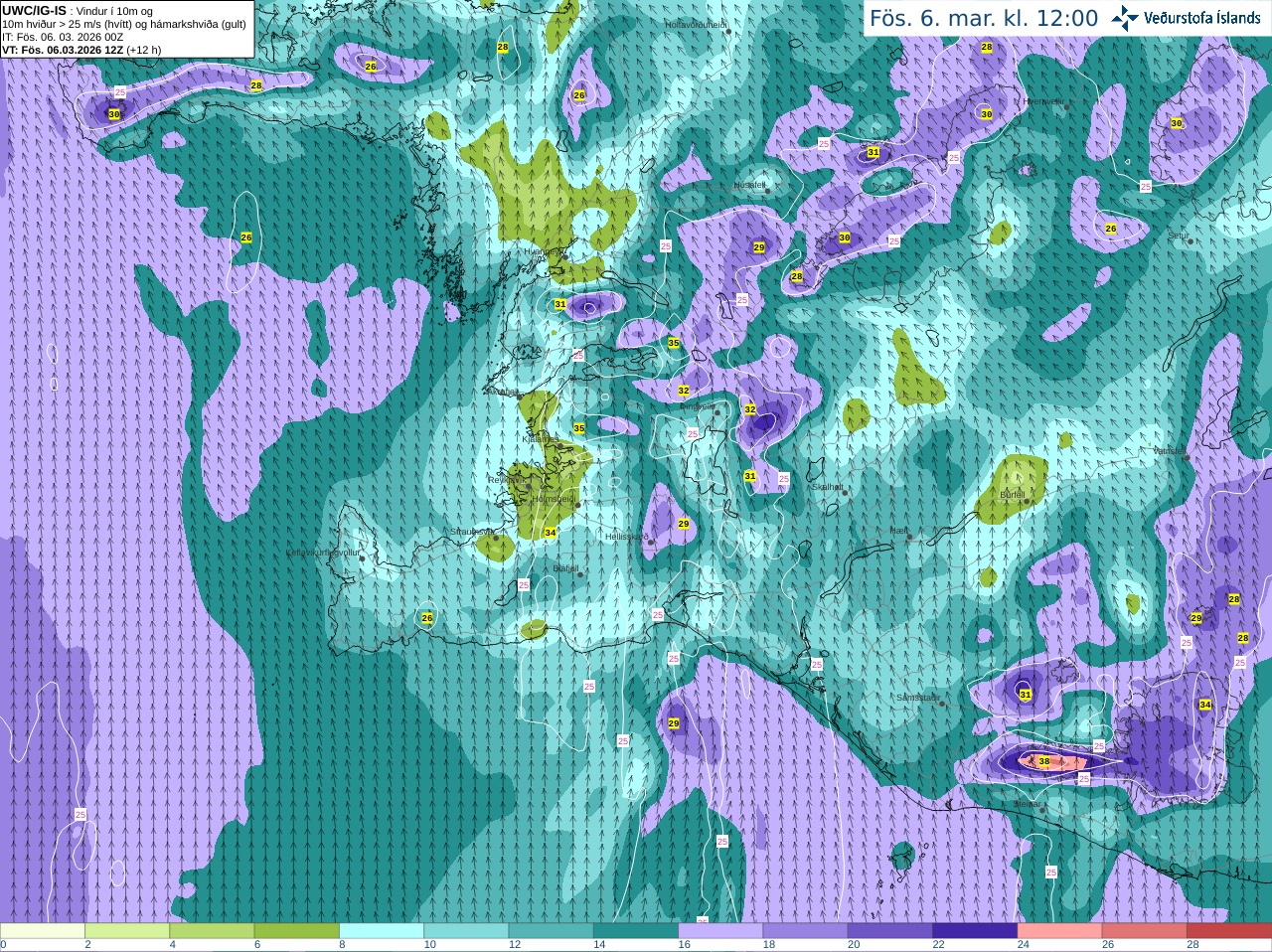The height and width of the screenshot is (952, 1272).
Task: Click the Veðurstofa Íslands name text
Action: click(1201, 17)
